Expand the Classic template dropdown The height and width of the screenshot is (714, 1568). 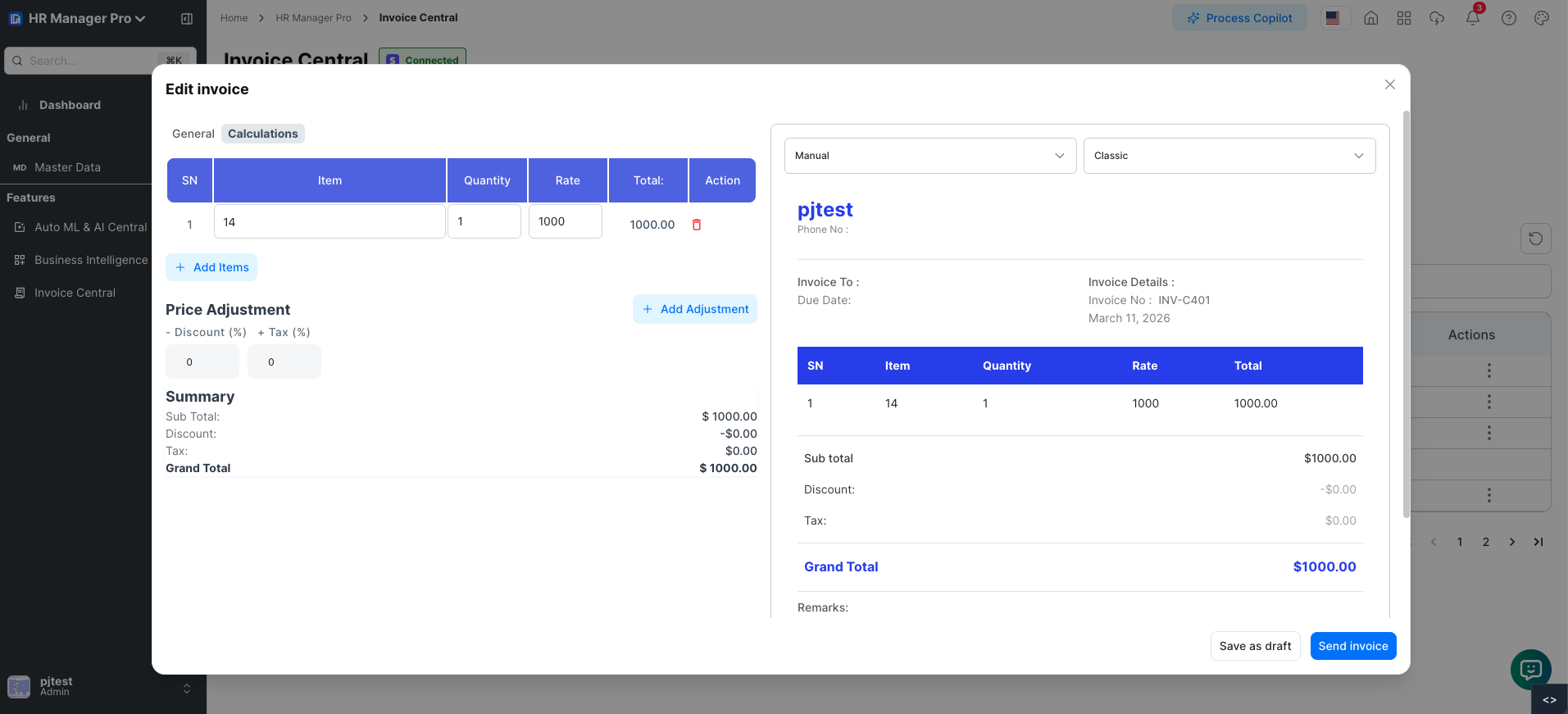click(1229, 156)
